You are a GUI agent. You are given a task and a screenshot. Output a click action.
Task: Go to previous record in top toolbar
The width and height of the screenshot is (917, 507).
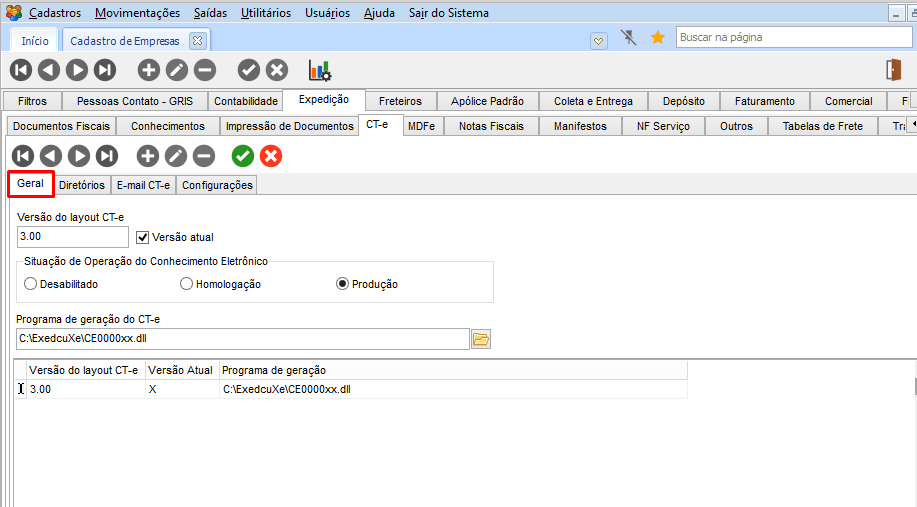coord(49,70)
